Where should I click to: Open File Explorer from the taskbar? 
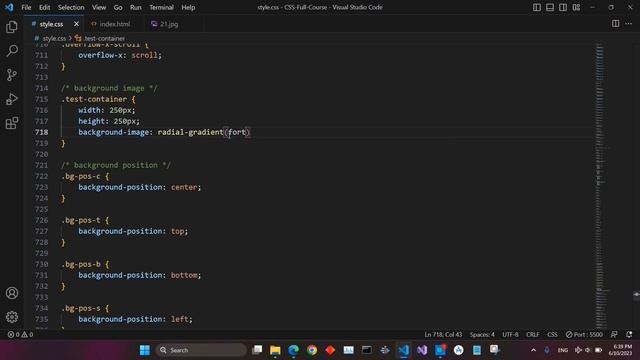tap(275, 350)
